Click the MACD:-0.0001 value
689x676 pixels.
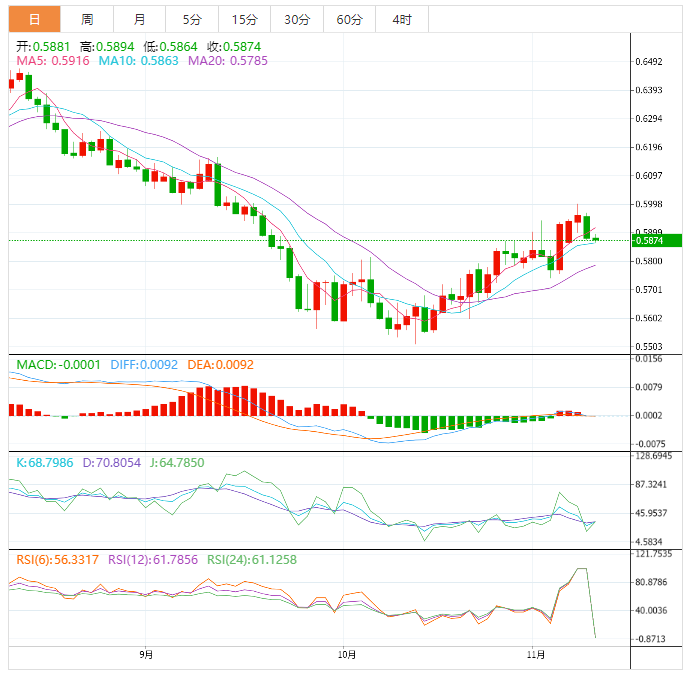(x=58, y=365)
